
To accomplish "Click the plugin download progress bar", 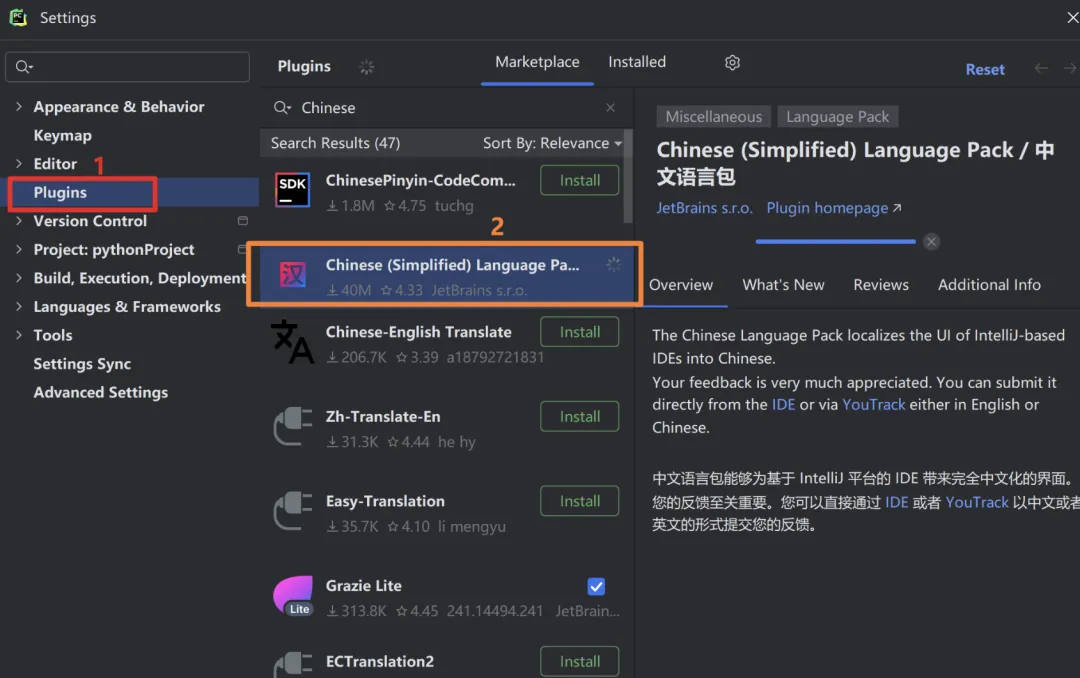I will [835, 242].
